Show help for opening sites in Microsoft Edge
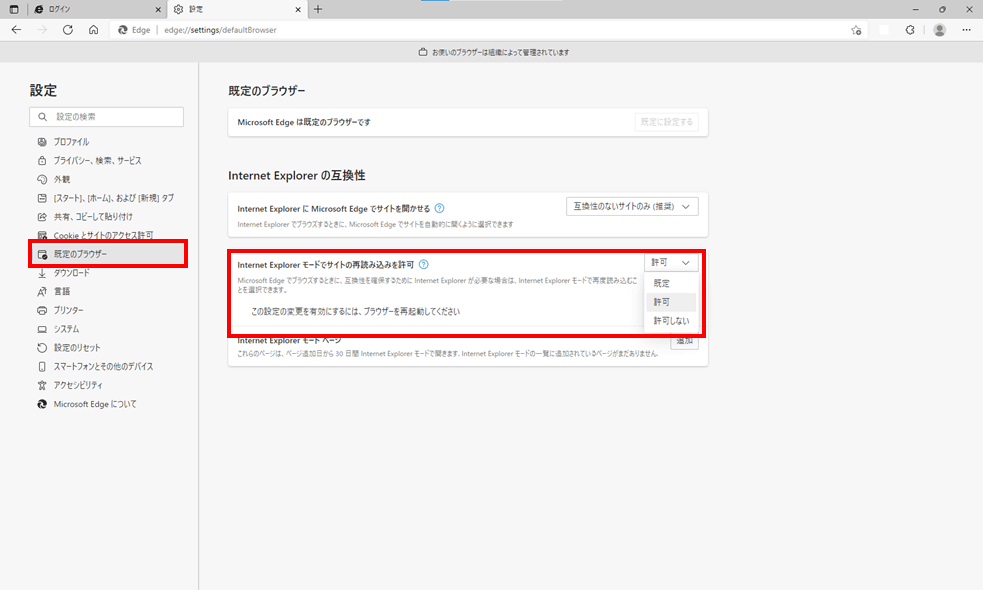The width and height of the screenshot is (983, 590). point(439,208)
